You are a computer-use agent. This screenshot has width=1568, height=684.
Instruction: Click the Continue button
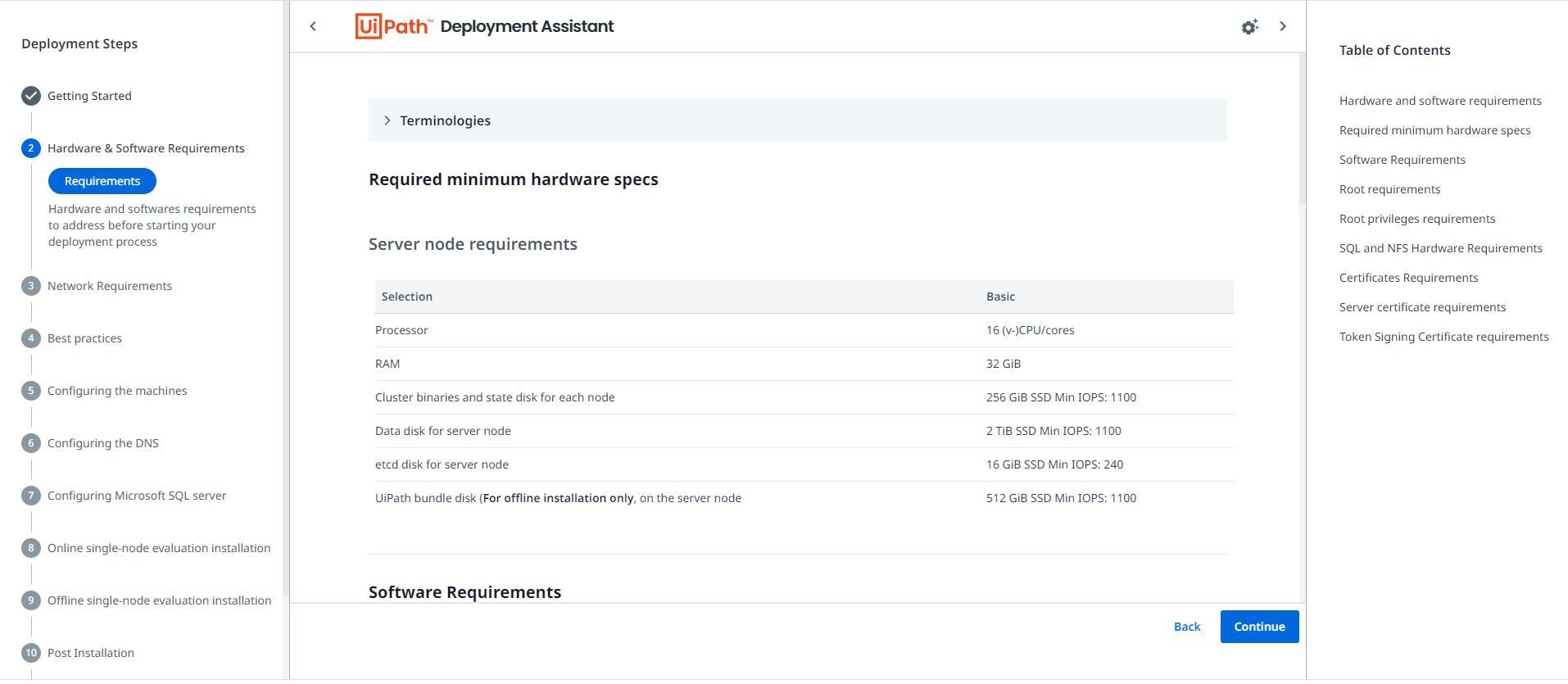(x=1259, y=627)
